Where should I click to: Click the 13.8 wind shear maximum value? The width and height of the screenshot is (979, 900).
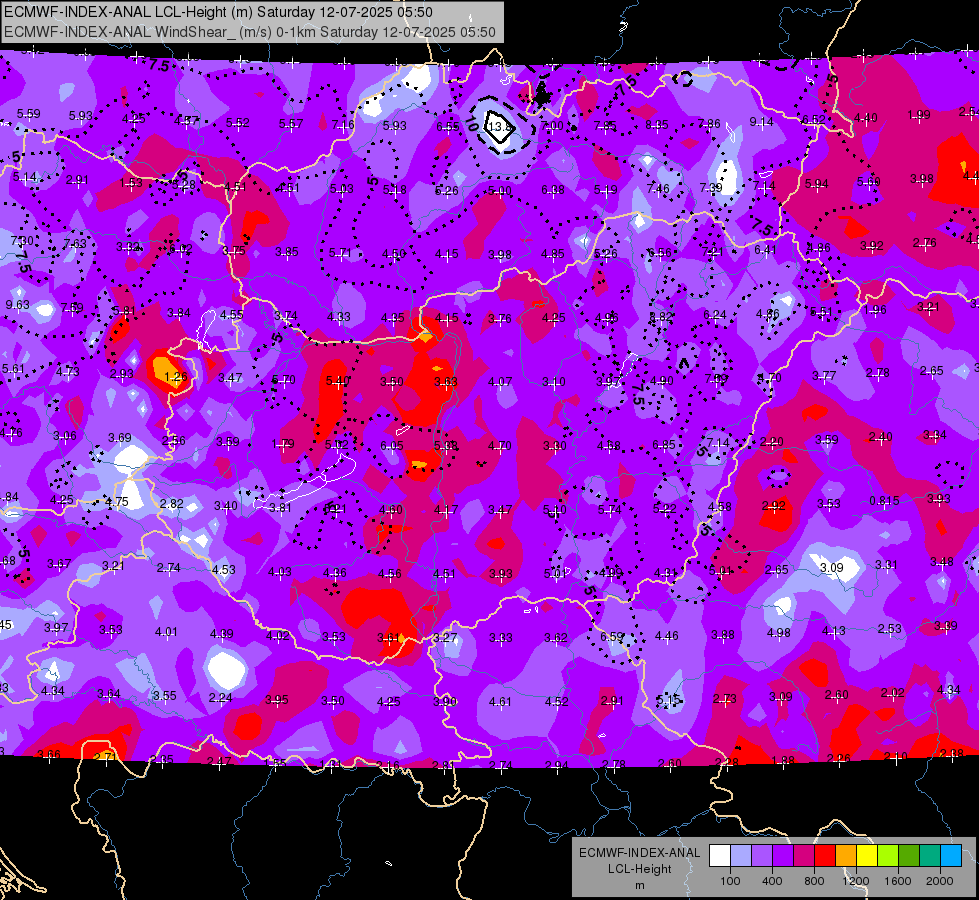click(x=500, y=127)
